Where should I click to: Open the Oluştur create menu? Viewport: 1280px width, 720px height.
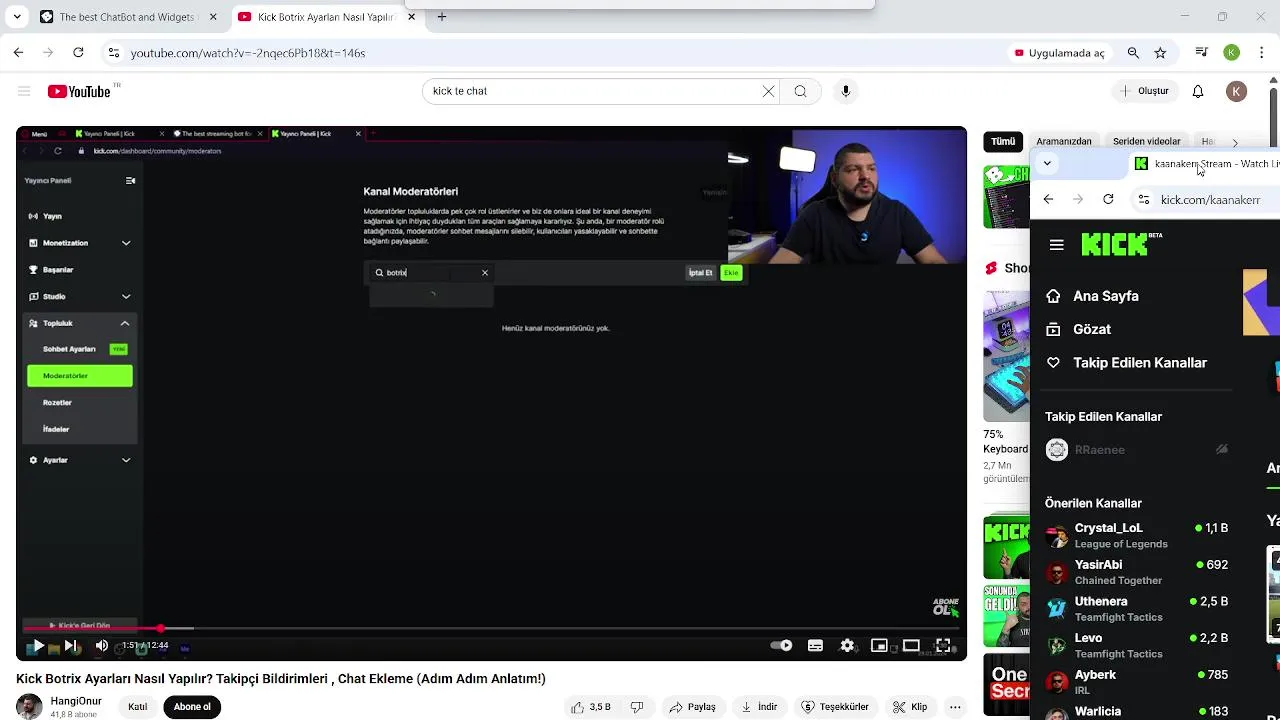point(1143,91)
